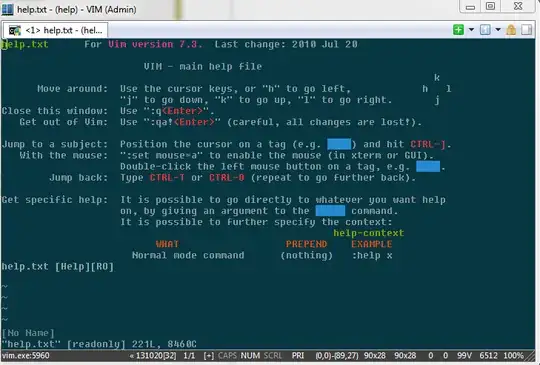Click 'Close this window:' label

[55, 111]
